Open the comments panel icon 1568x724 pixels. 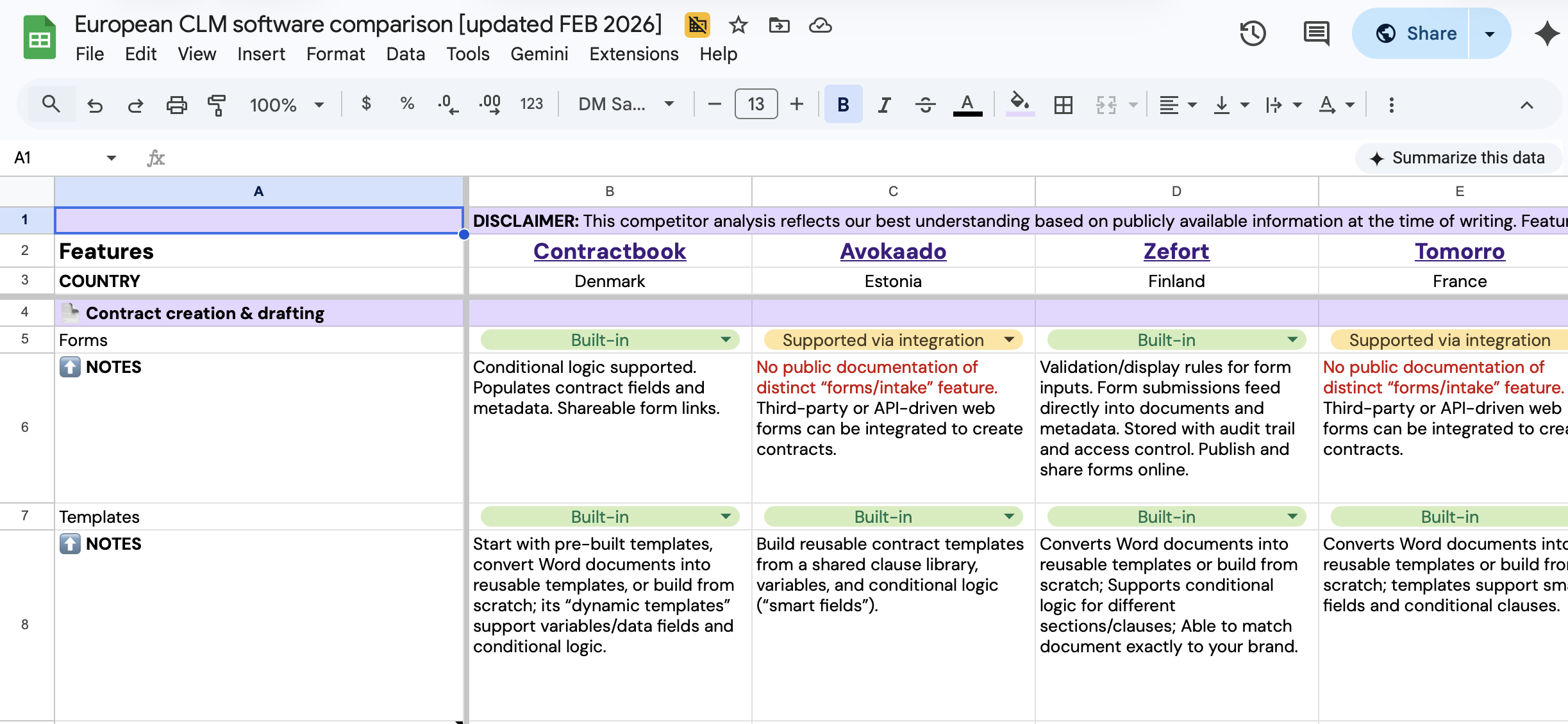pos(1316,33)
